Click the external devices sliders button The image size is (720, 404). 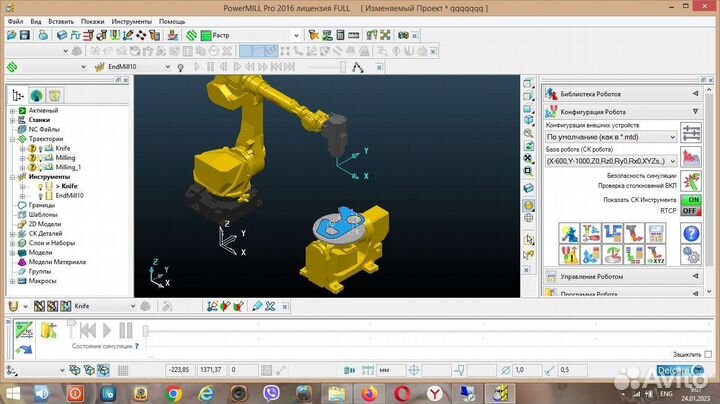click(x=691, y=133)
